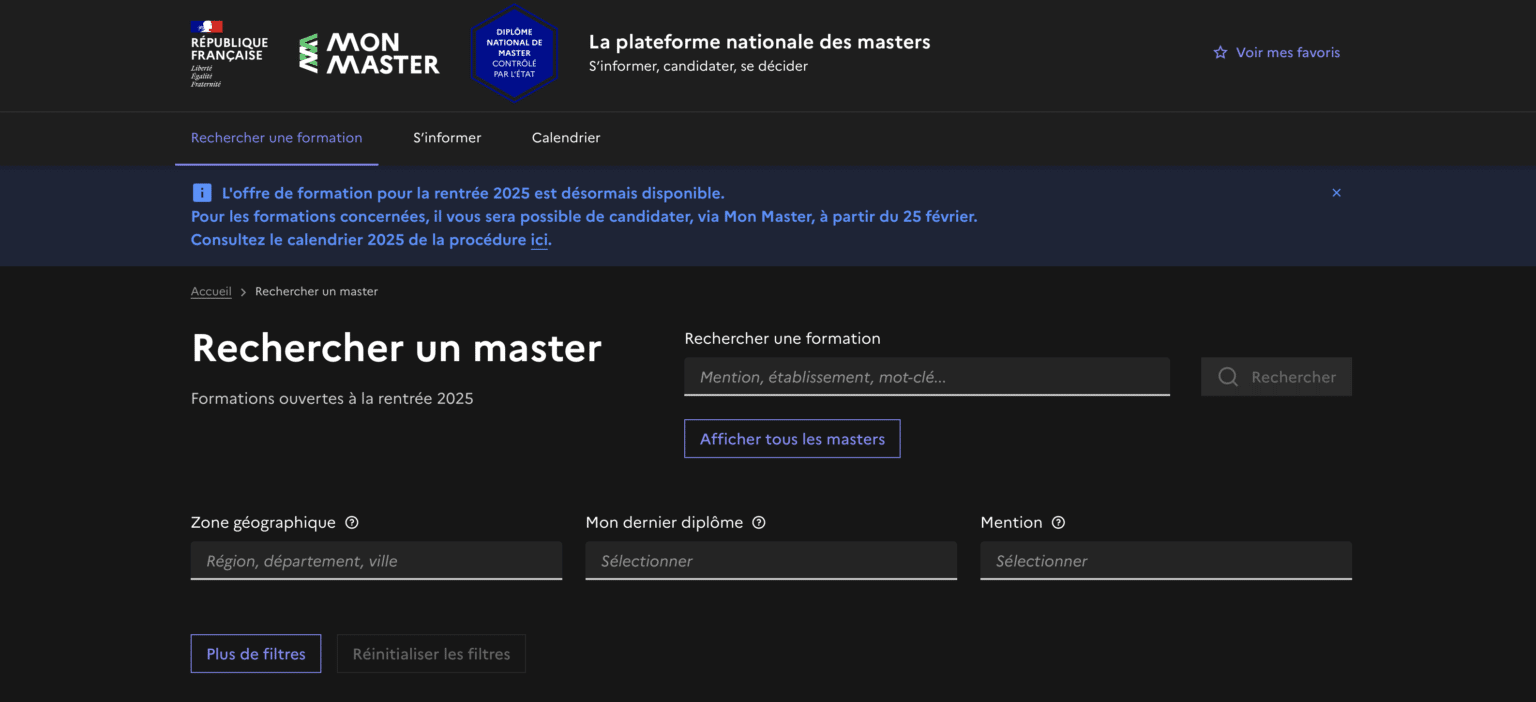1536x702 pixels.
Task: Open the Mention selector
Action: pos(1165,561)
